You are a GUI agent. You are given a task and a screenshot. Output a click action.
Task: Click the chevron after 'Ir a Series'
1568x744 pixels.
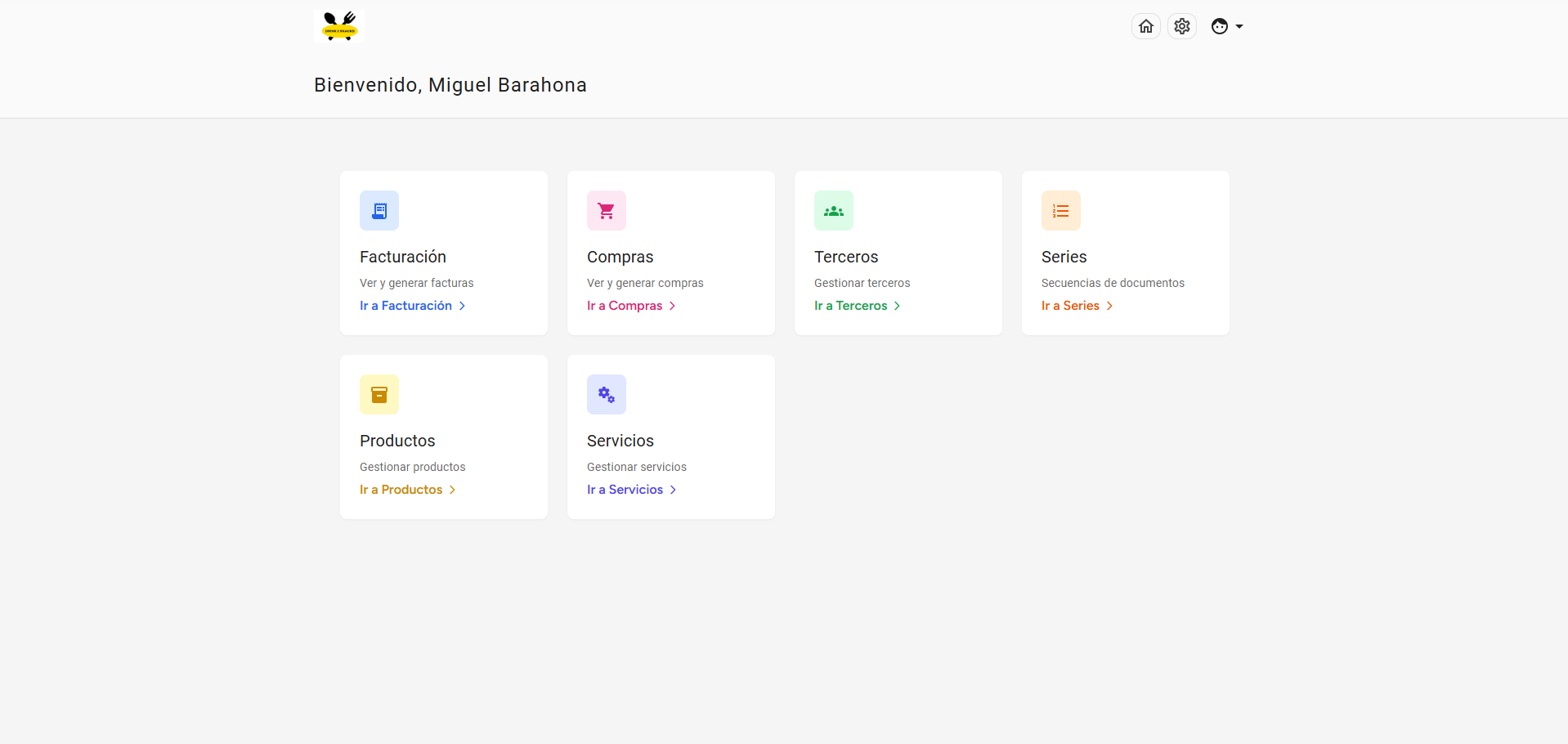(1109, 306)
